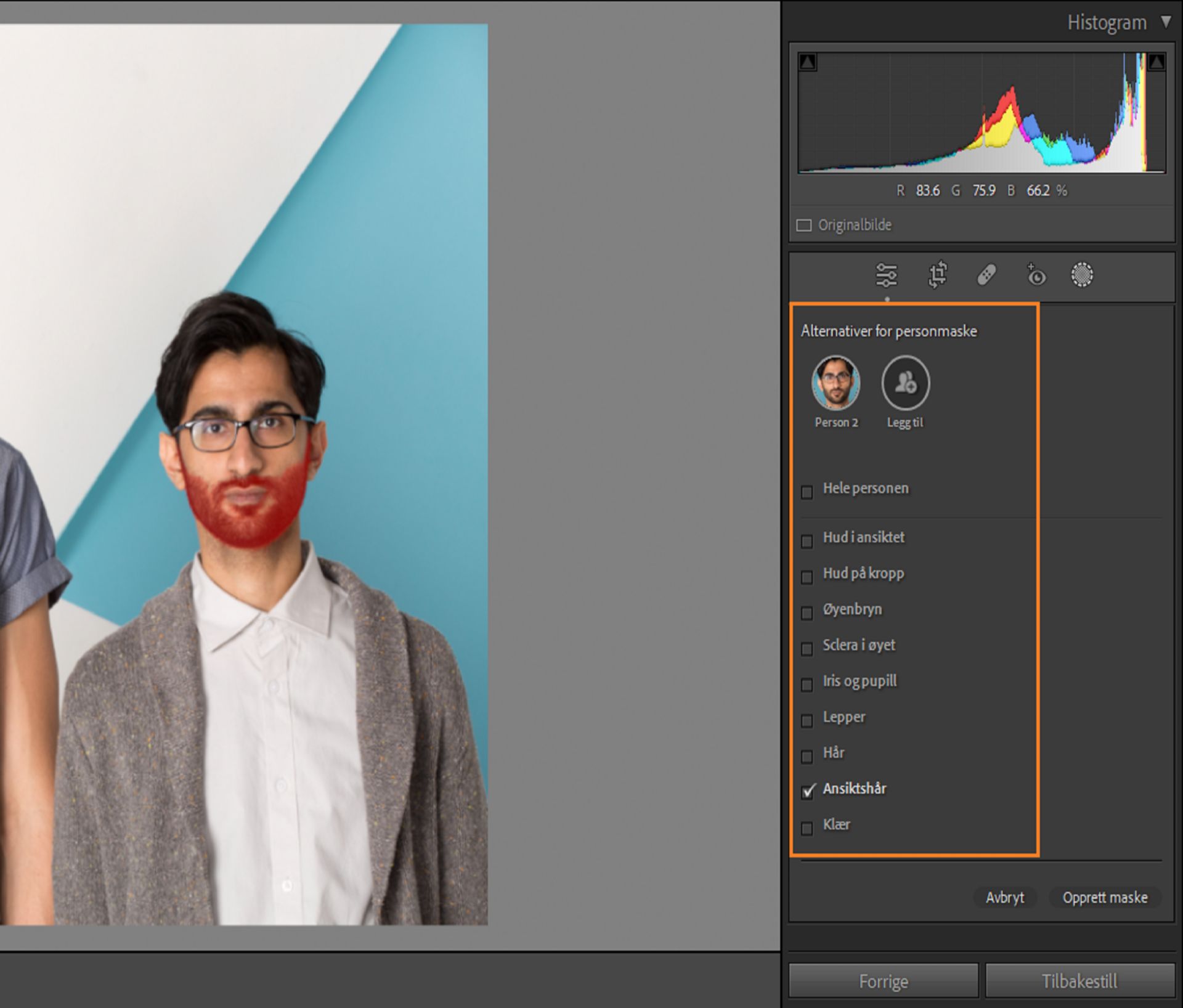Click the Avbryt button
The image size is (1183, 1008).
pyautogui.click(x=1004, y=897)
